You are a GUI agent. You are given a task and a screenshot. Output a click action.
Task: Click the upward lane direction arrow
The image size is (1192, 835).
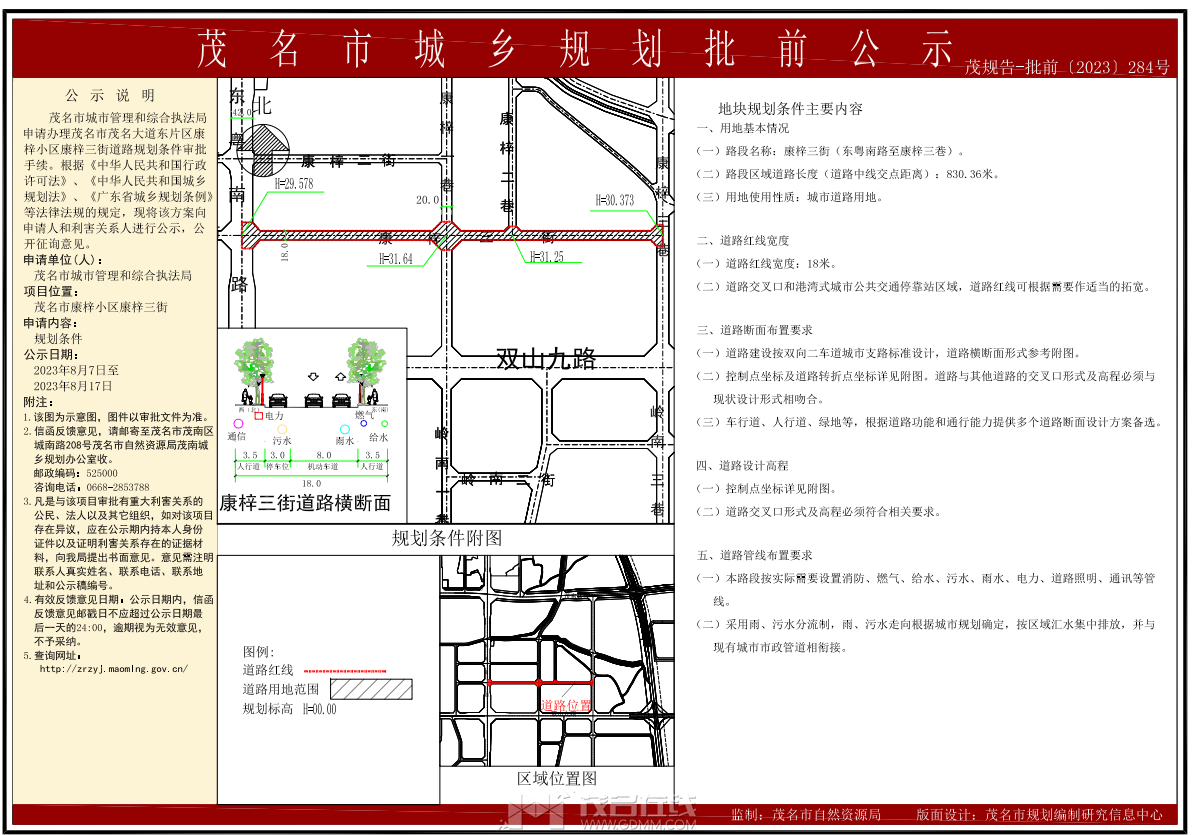(341, 377)
